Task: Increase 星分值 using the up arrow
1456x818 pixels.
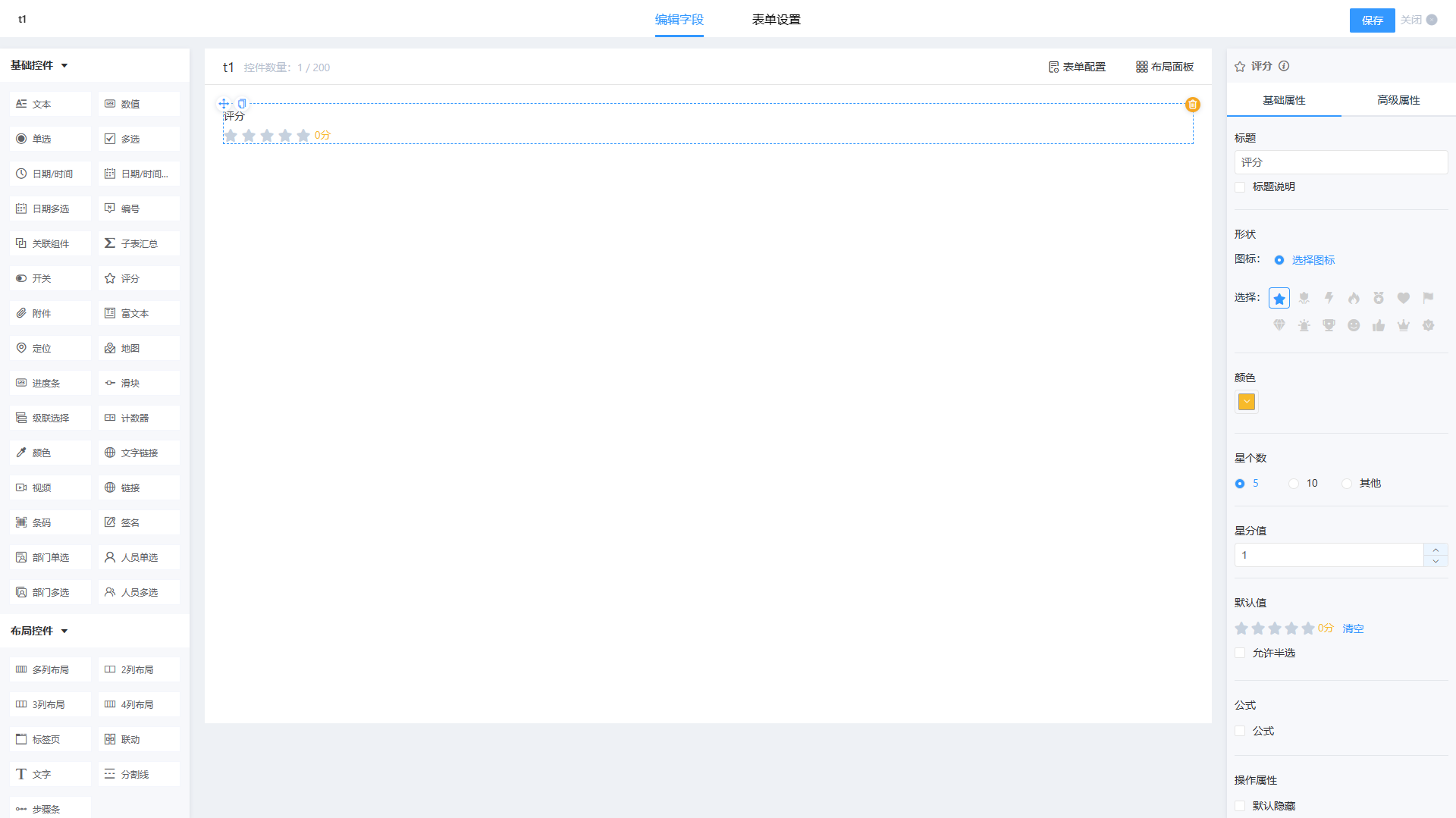Action: [x=1435, y=549]
